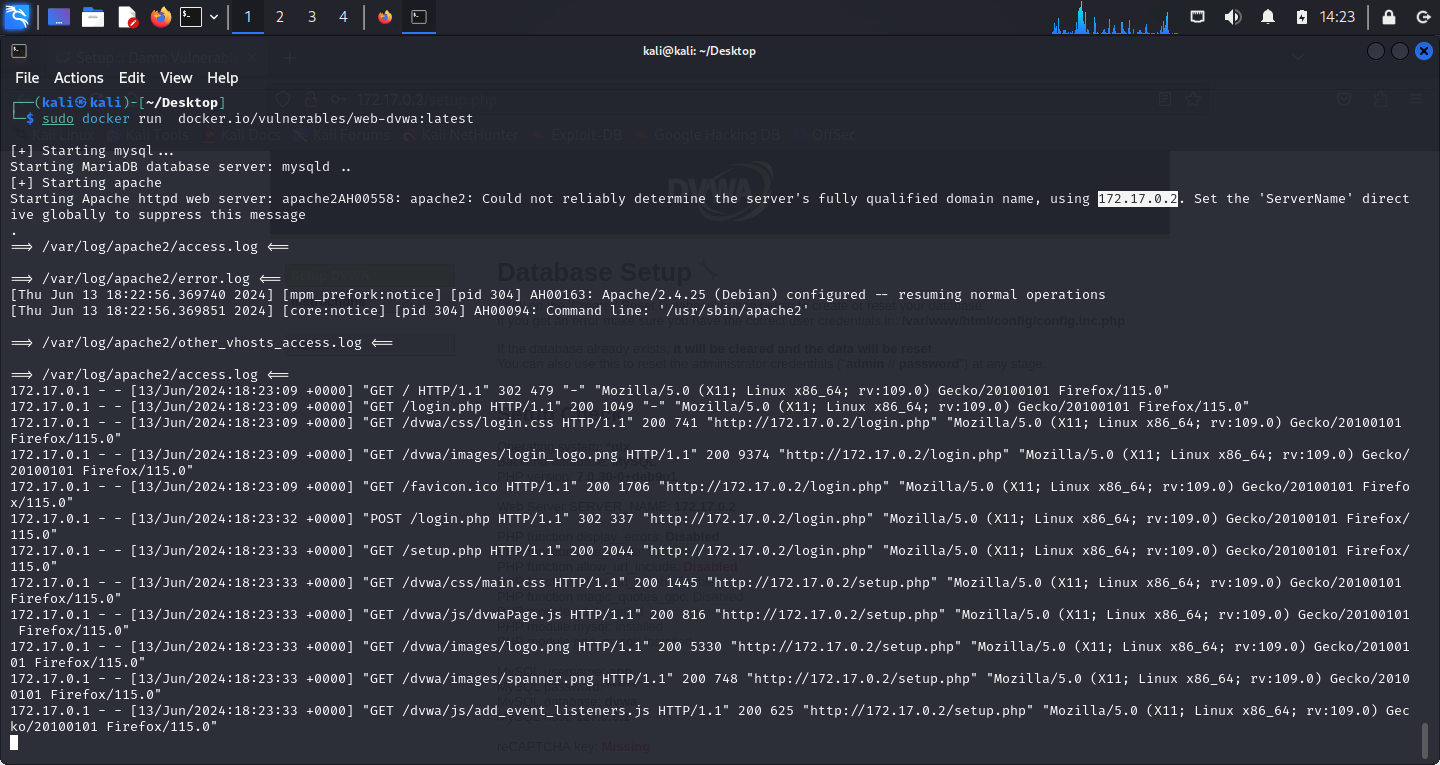The image size is (1440, 765).
Task: Bring the Firefox window forward from taskbar
Action: coord(385,17)
